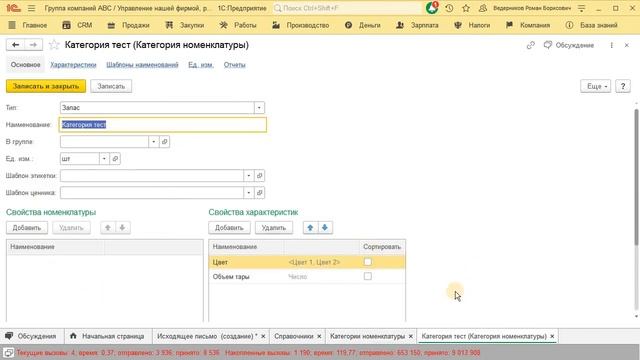
Task: Open the Шаблон ценника linked item
Action: 260,193
